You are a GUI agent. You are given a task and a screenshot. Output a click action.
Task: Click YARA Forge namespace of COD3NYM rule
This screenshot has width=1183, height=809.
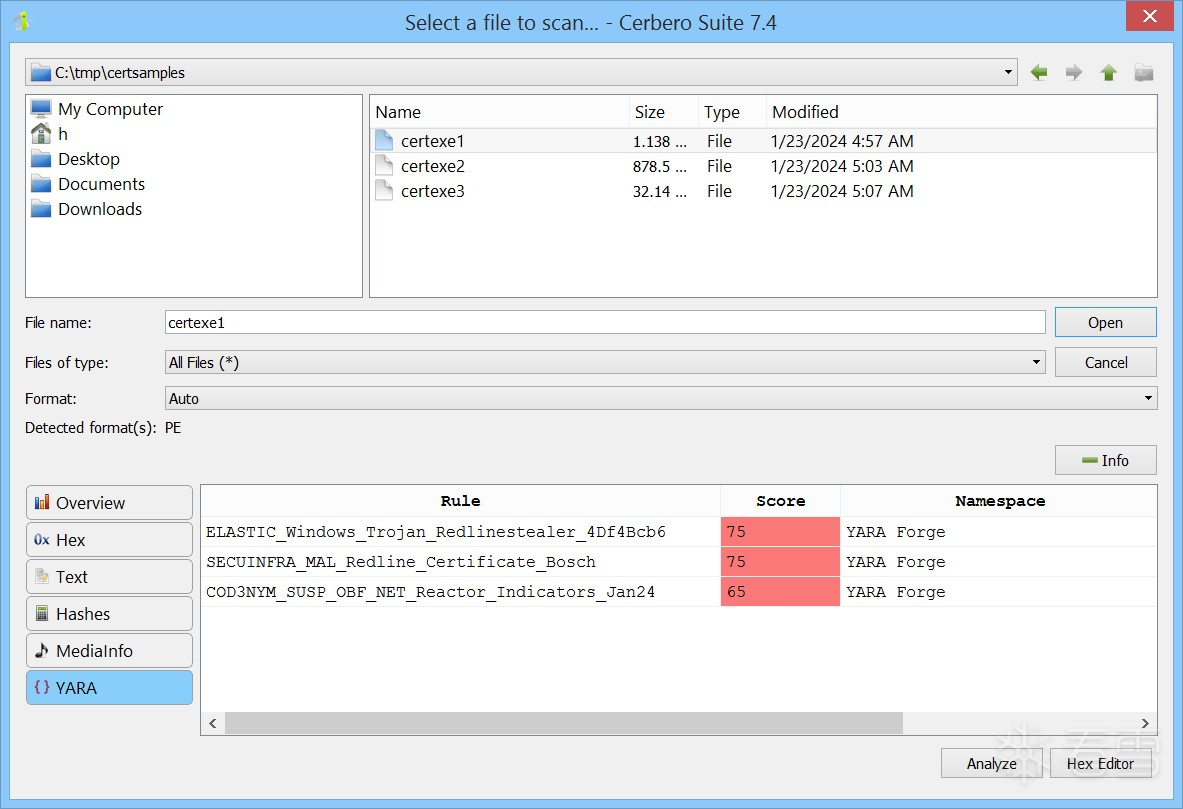click(x=896, y=592)
